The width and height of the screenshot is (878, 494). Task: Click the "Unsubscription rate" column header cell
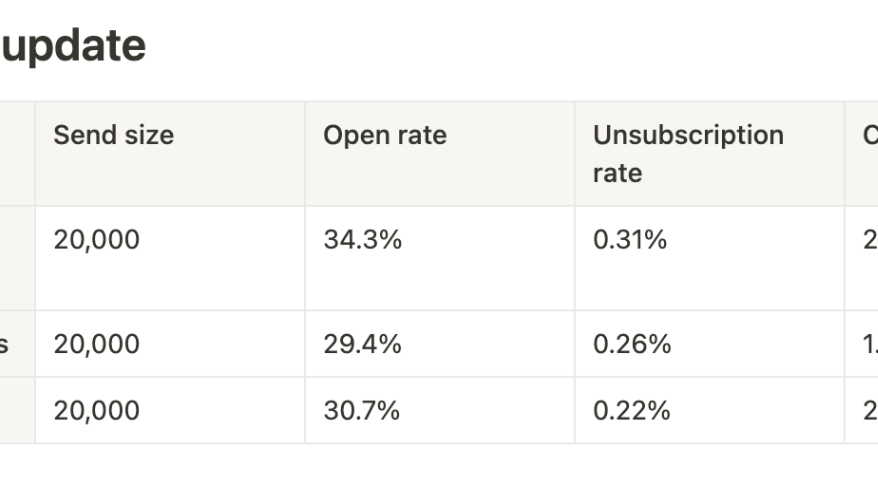pyautogui.click(x=709, y=154)
